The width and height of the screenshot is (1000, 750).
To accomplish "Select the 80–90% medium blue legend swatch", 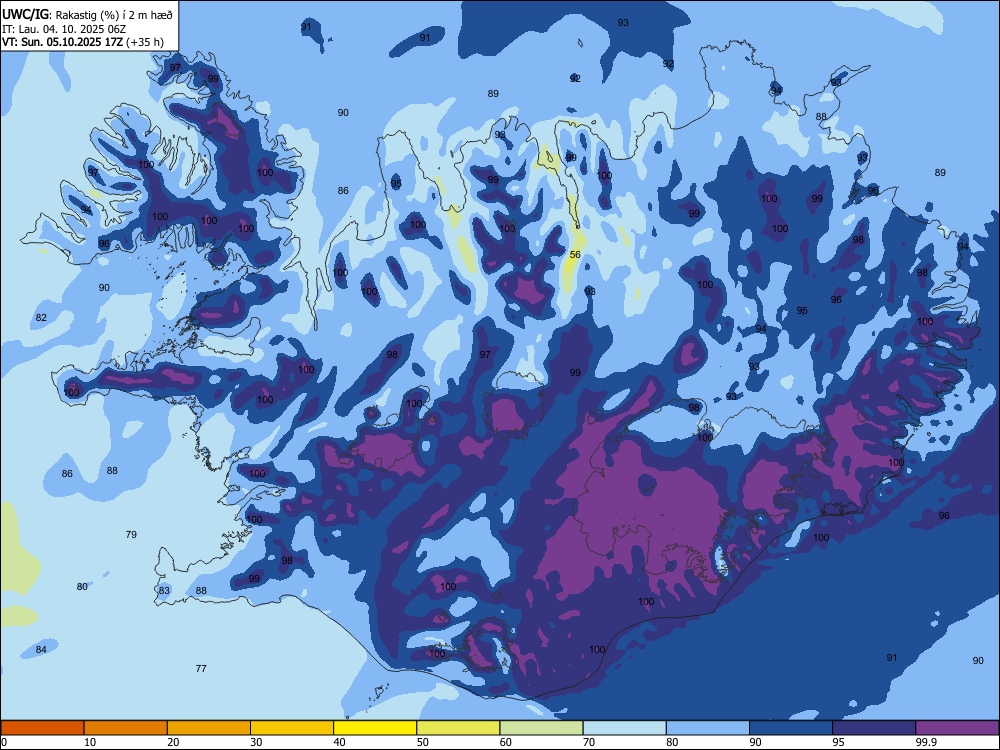I will click(x=708, y=728).
